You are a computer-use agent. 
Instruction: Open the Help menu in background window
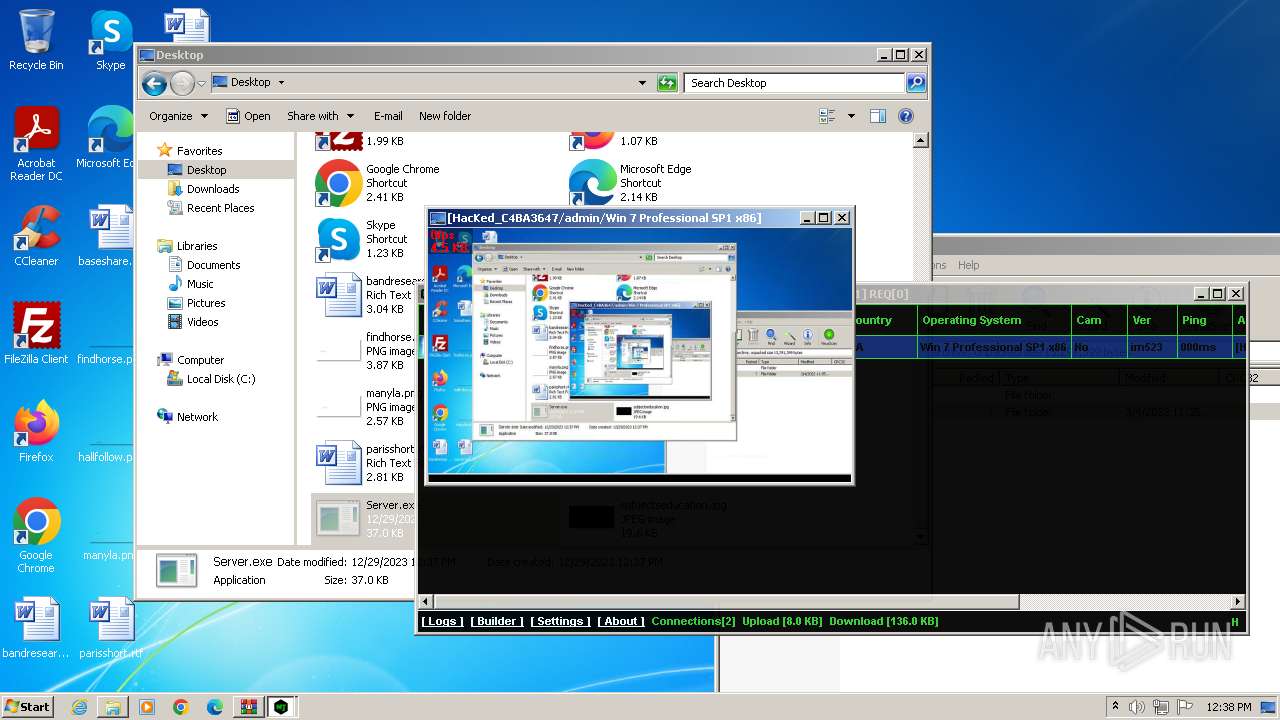point(968,265)
